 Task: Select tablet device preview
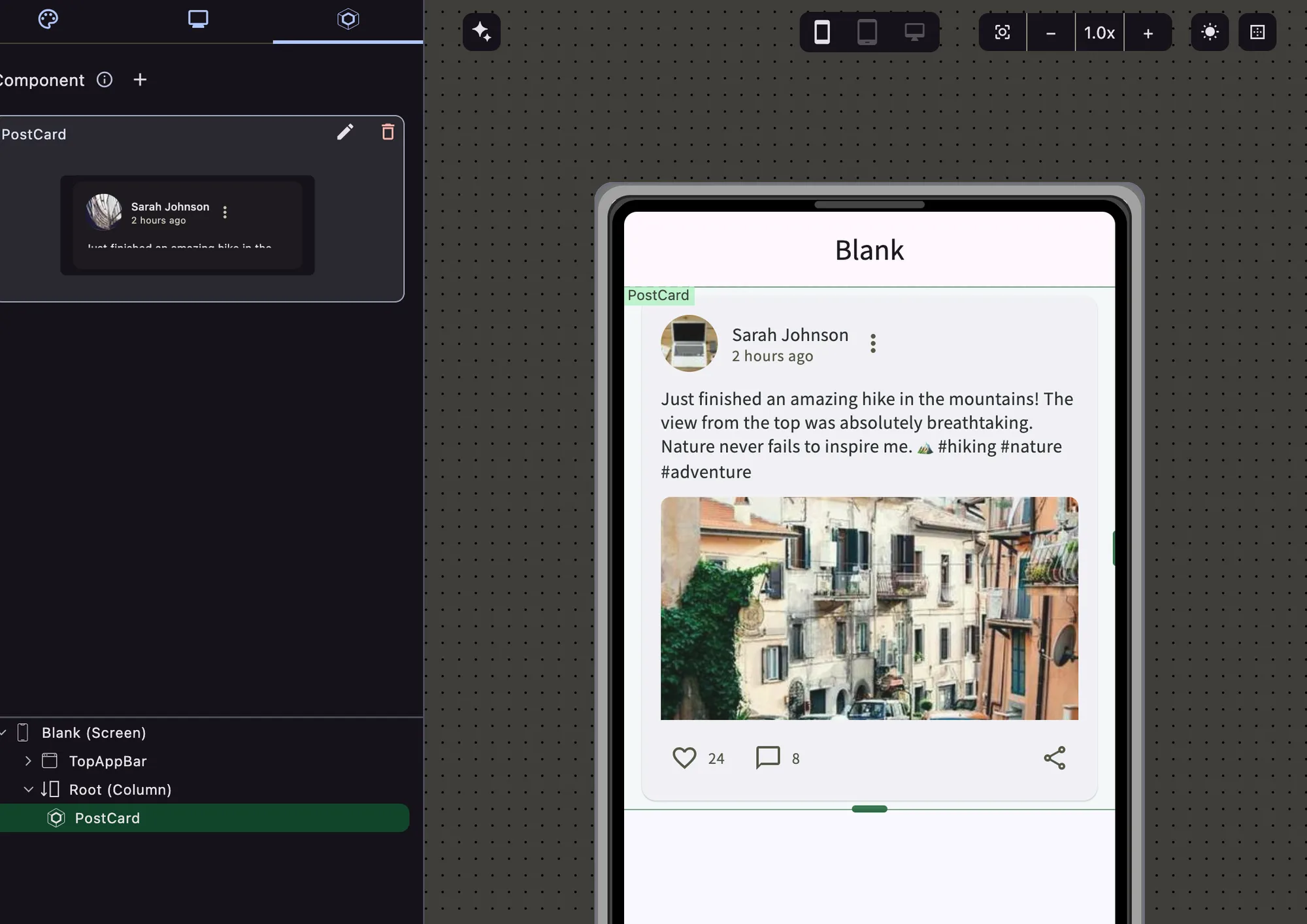(867, 32)
